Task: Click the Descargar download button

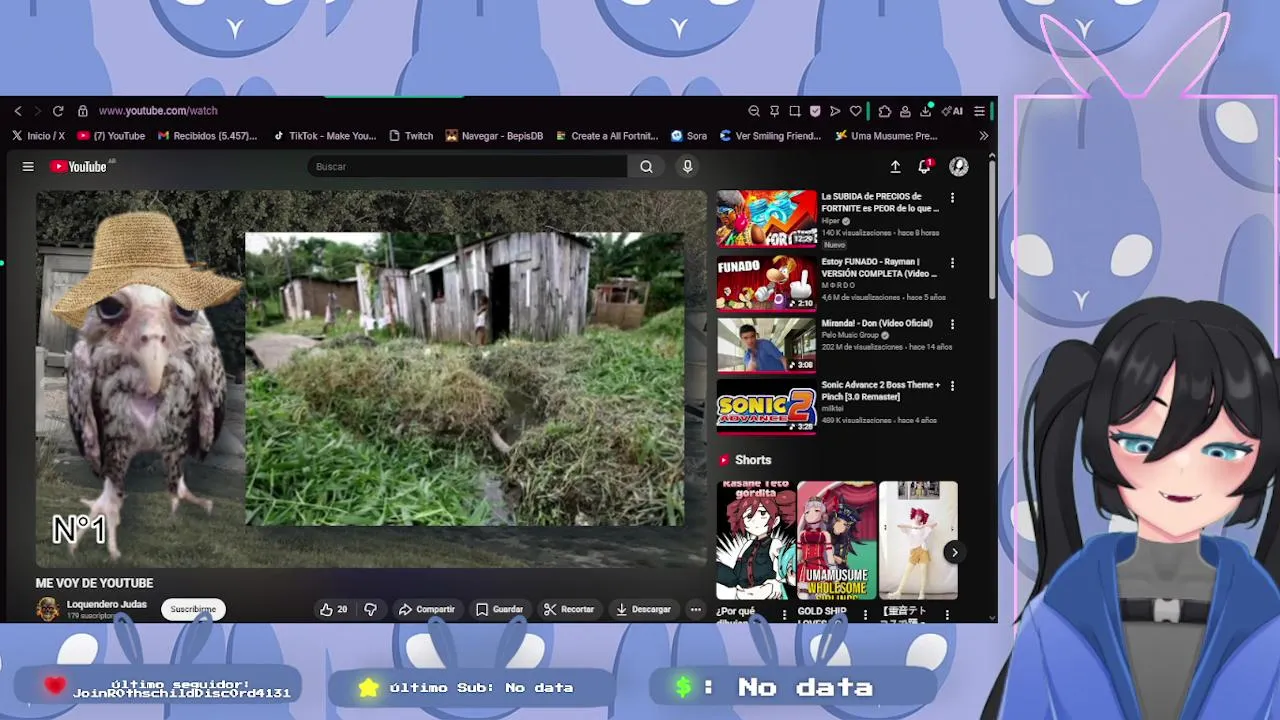Action: click(x=643, y=609)
